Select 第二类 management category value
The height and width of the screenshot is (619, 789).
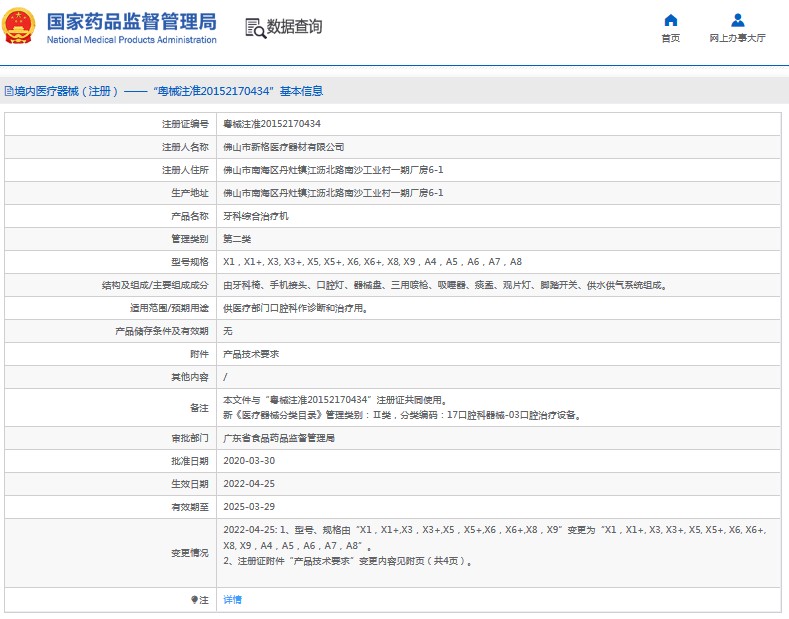click(237, 239)
